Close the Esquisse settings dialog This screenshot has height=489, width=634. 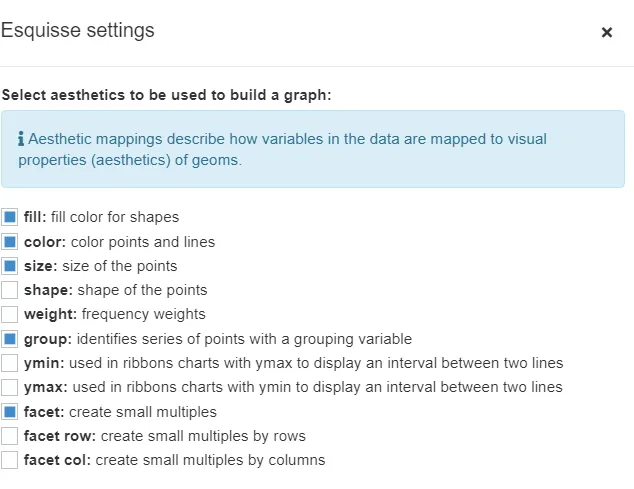(606, 33)
